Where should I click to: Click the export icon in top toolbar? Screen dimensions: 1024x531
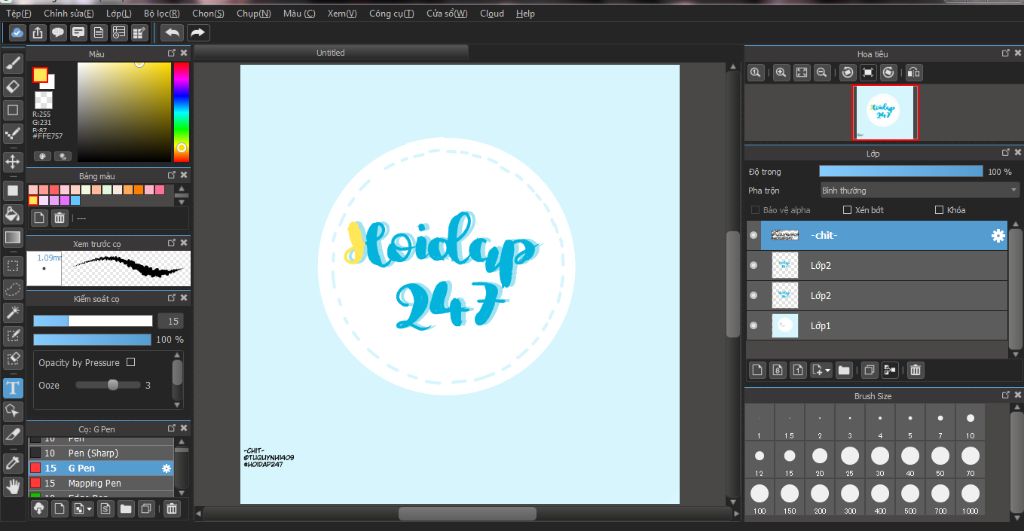(37, 32)
